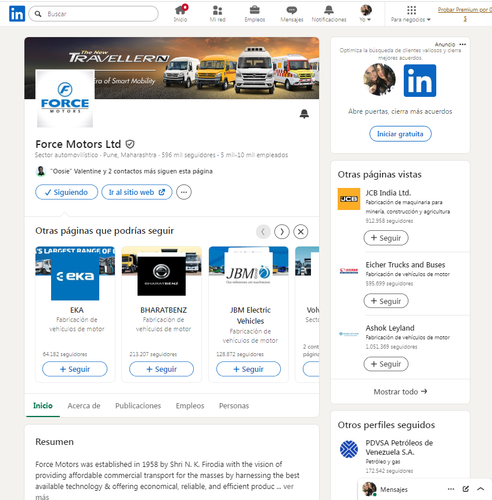Focus the Buscar search field

pos(93,14)
